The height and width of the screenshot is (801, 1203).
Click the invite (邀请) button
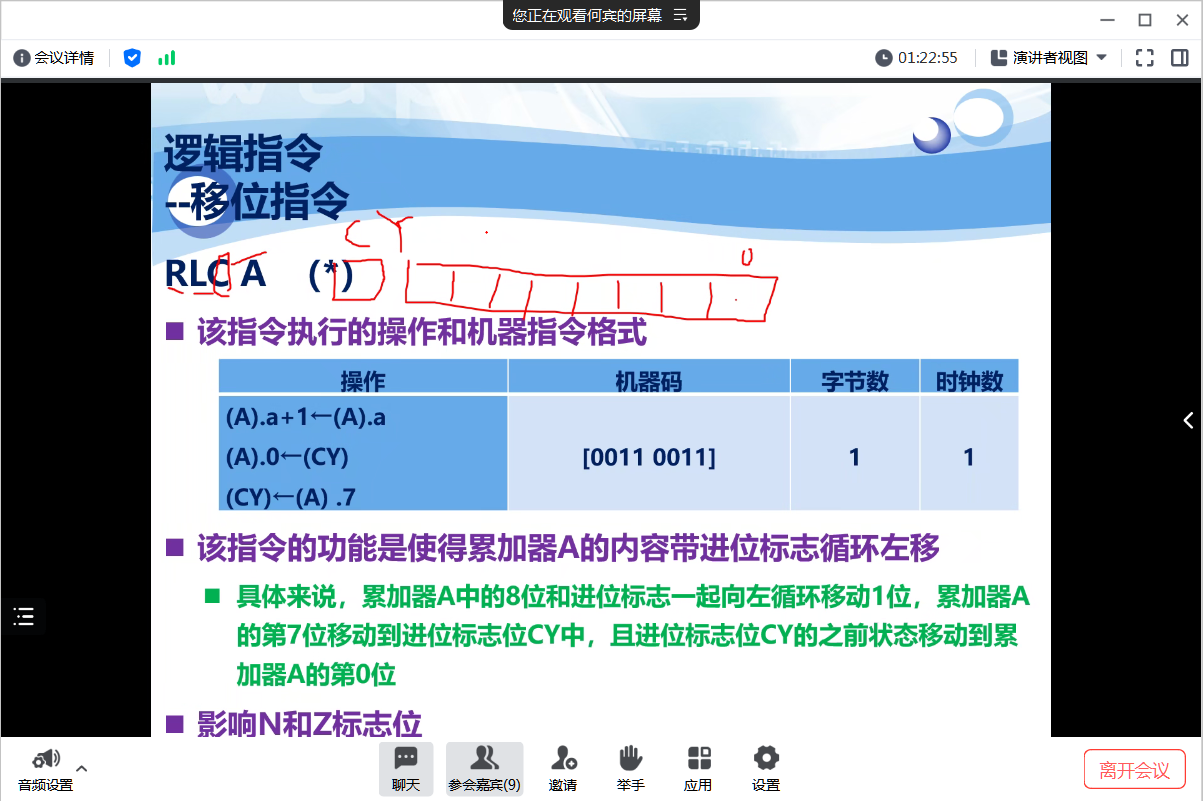click(x=563, y=769)
